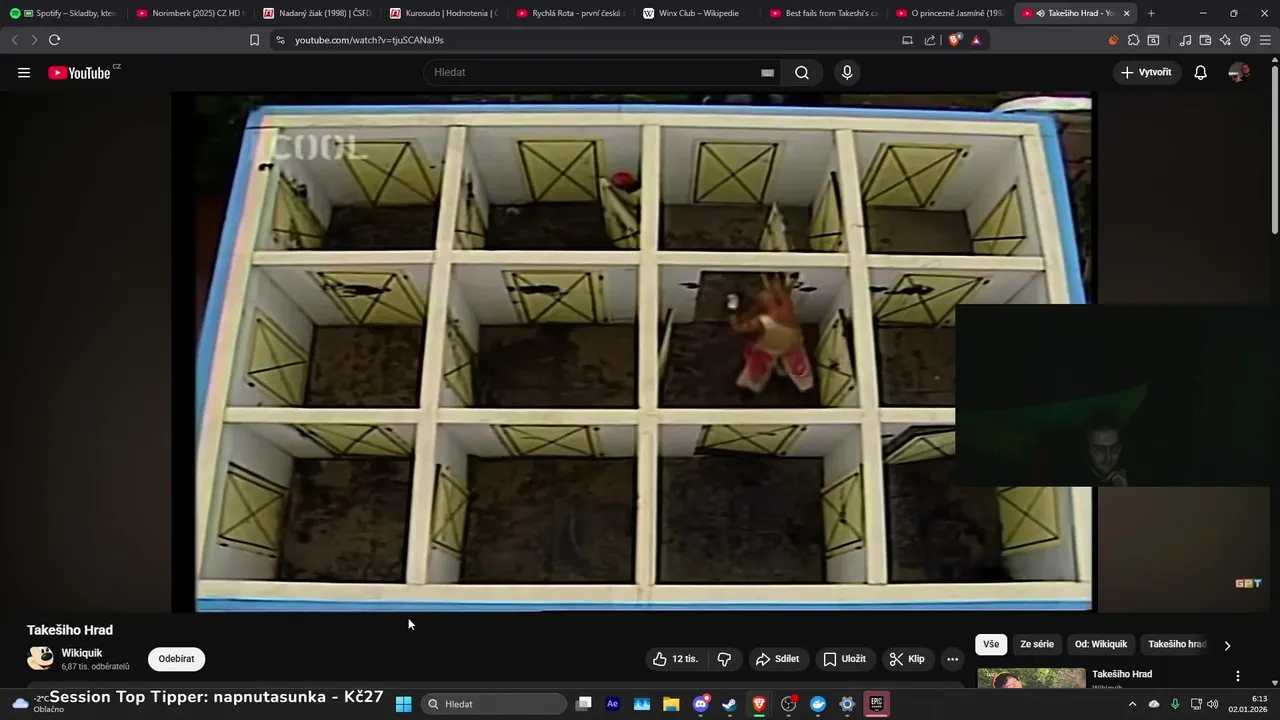Viewport: 1280px width, 720px height.
Task: Open Discord from the taskbar
Action: coord(701,704)
